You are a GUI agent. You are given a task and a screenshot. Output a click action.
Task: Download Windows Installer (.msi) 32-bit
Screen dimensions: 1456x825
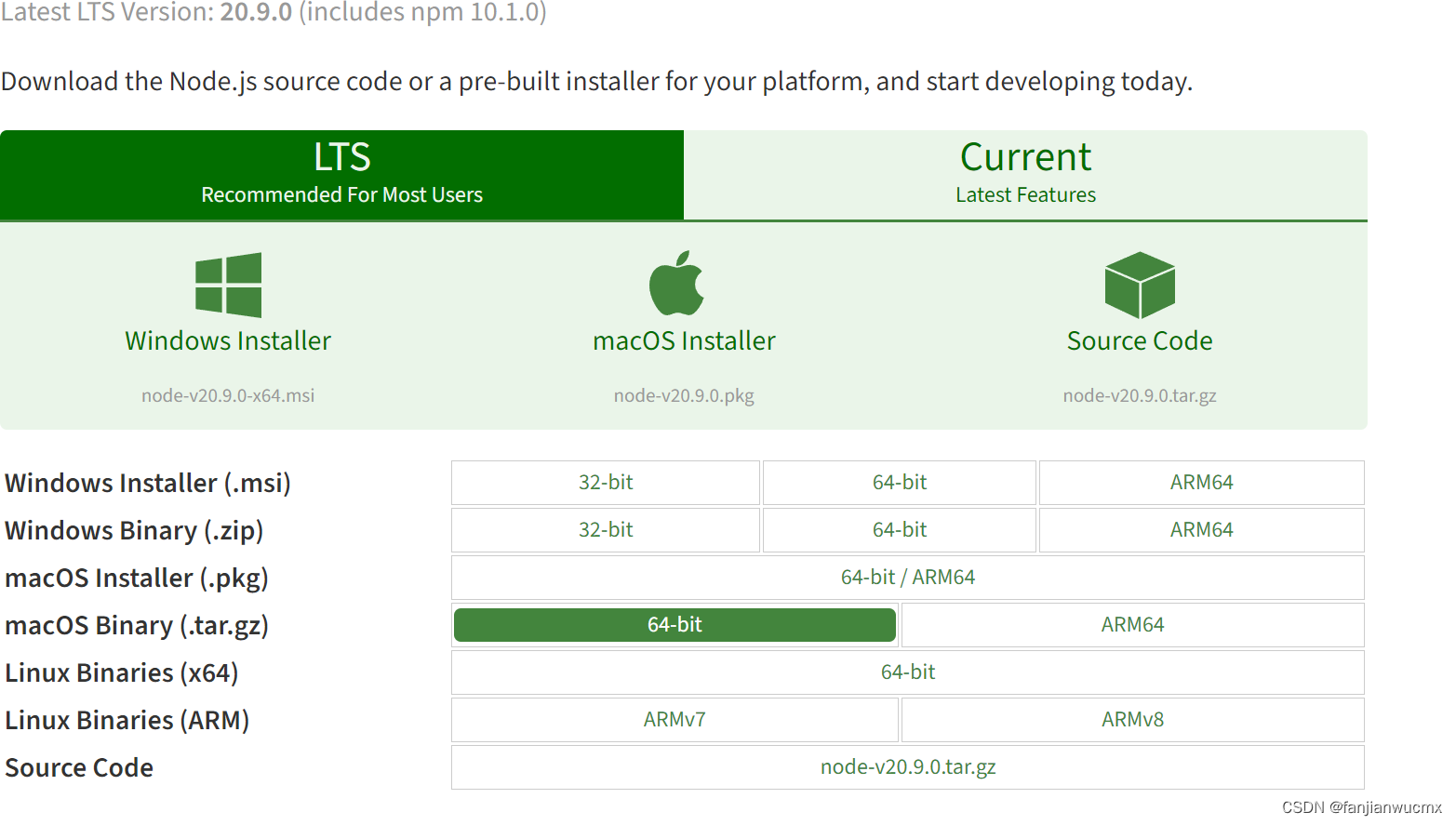[606, 483]
